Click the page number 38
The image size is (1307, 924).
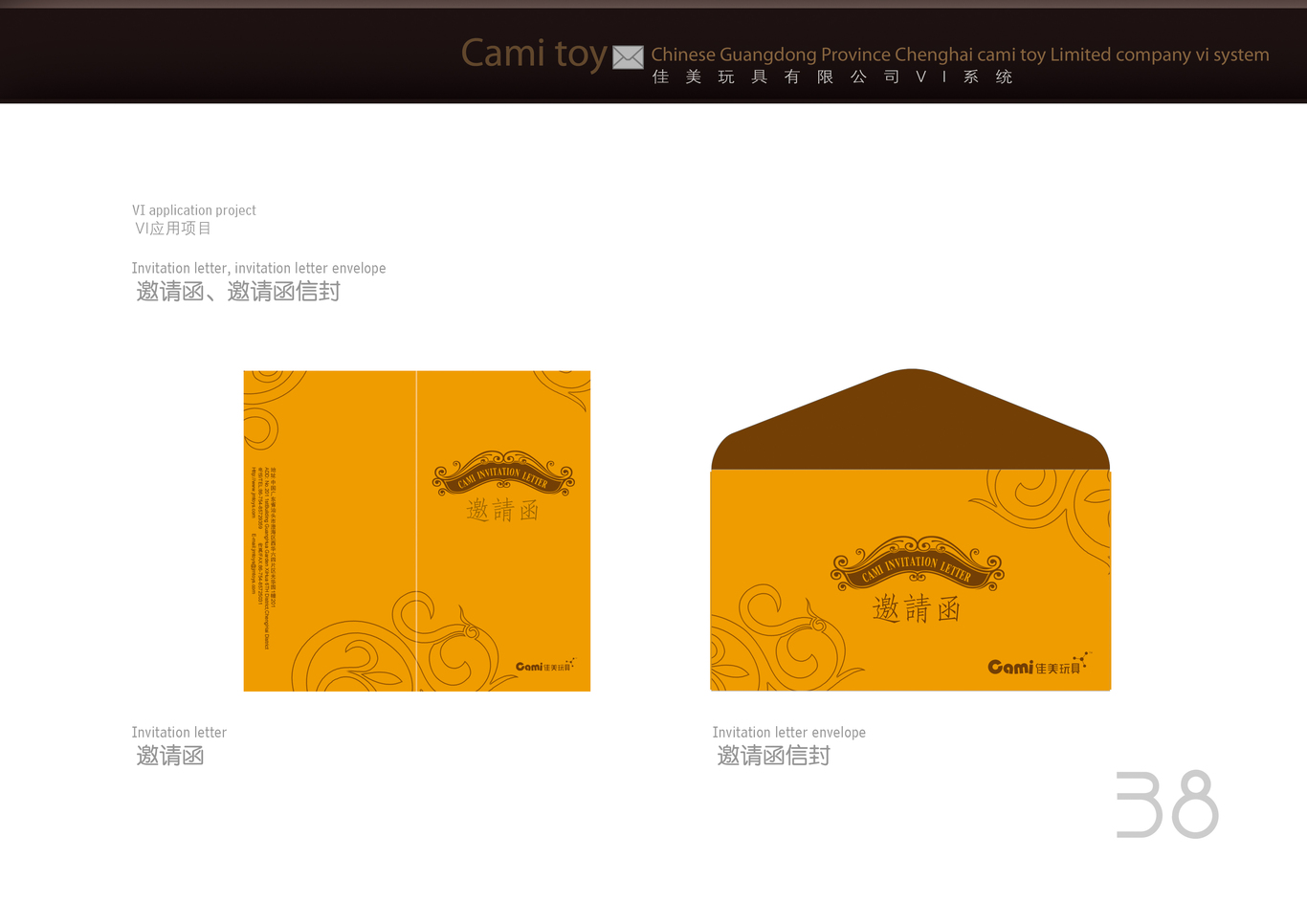(x=1167, y=804)
